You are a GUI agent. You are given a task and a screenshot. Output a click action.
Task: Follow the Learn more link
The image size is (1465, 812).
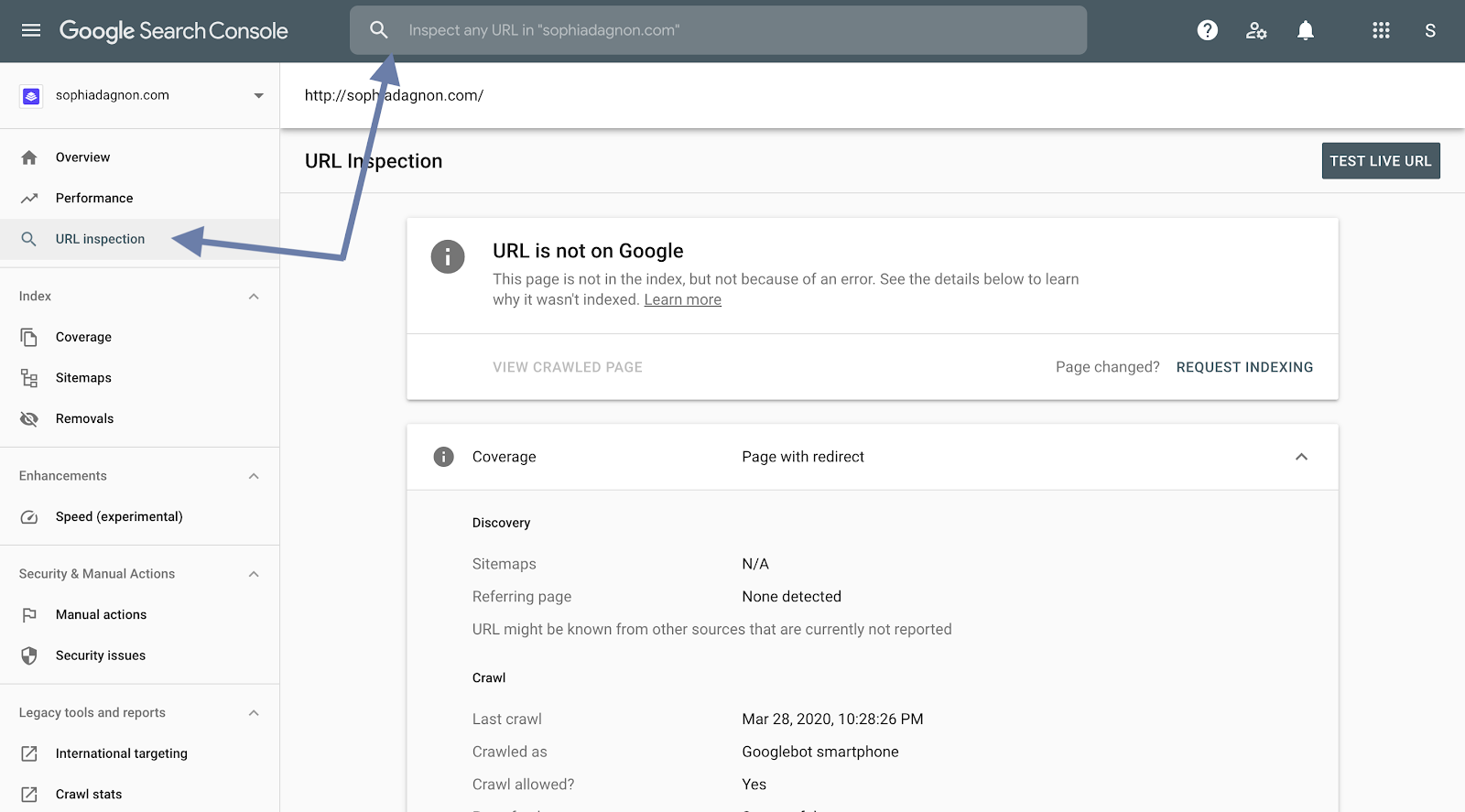(x=683, y=299)
